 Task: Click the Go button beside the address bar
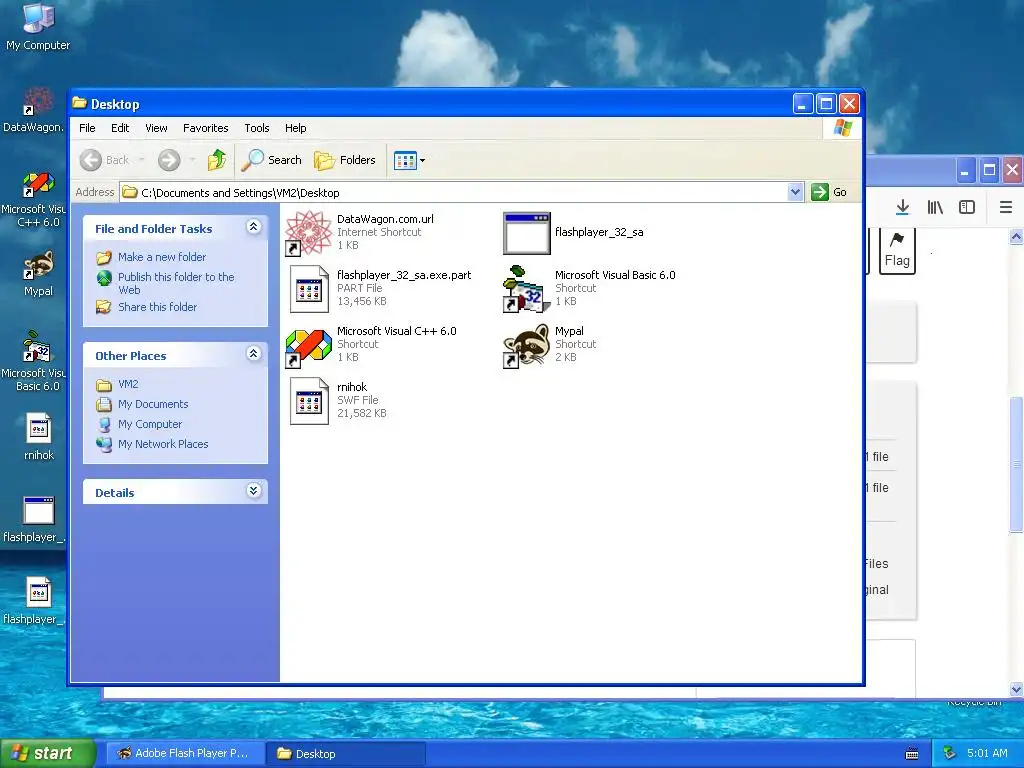click(829, 192)
